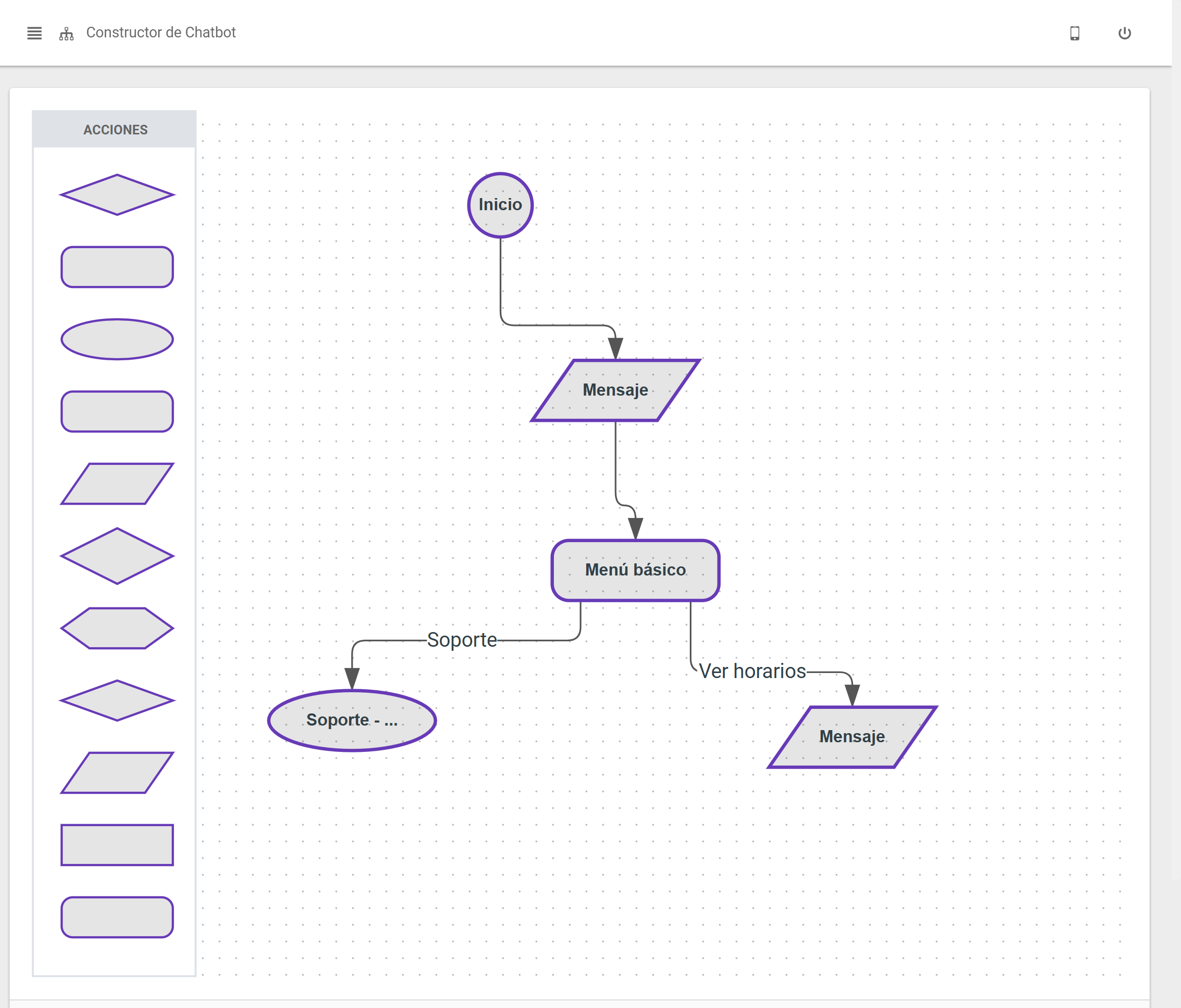Click the flowchart icon beside the app title
Screen dimensions: 1181x1008
tap(66, 32)
